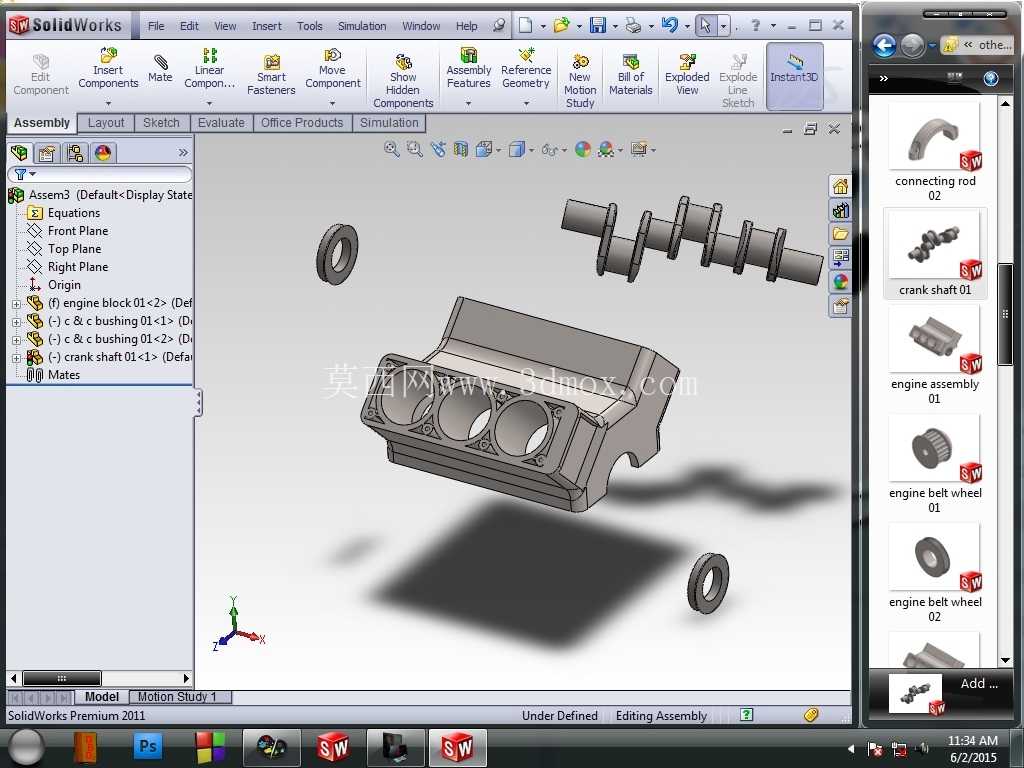Click Zoom to Area in view toolbar
This screenshot has width=1024, height=768.
click(414, 150)
